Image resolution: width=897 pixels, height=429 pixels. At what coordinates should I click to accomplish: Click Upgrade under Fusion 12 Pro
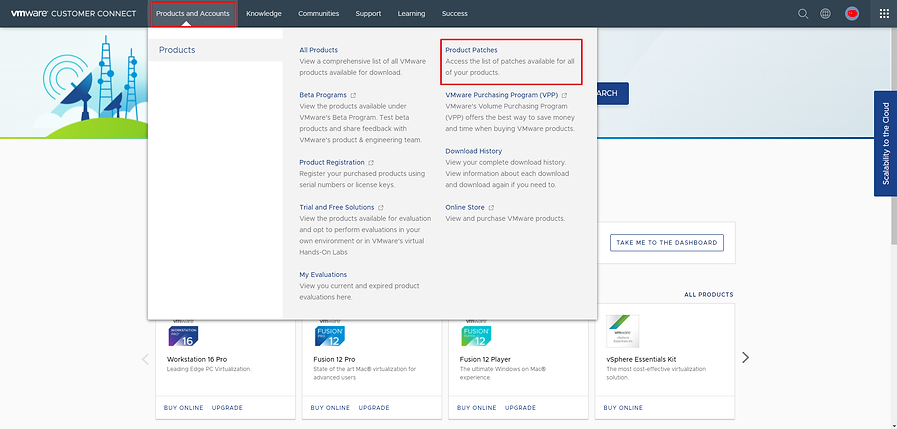tap(374, 408)
